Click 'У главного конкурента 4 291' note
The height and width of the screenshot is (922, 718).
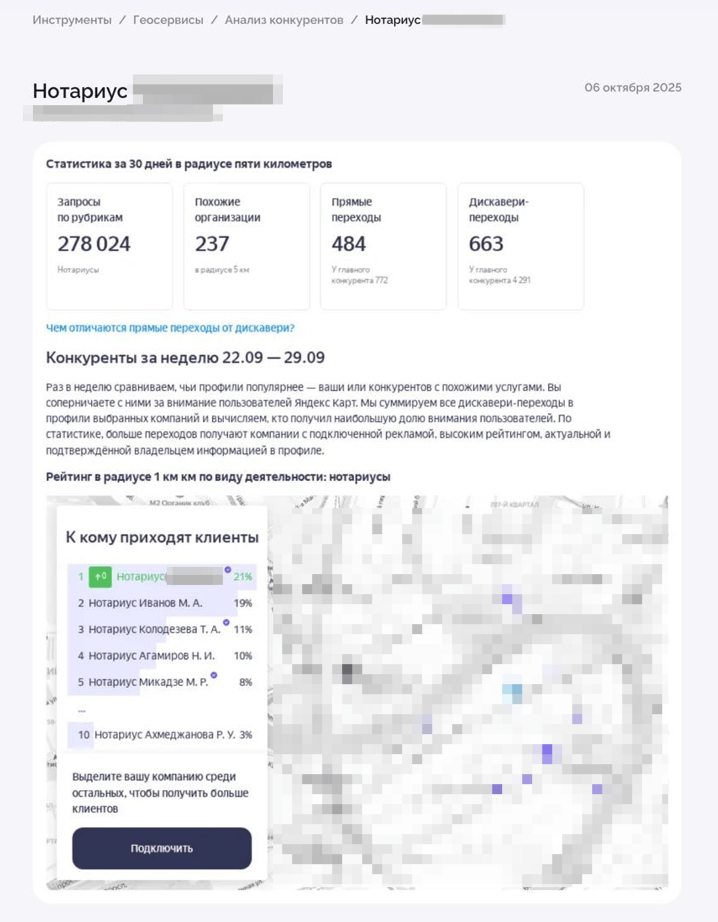[x=500, y=275]
